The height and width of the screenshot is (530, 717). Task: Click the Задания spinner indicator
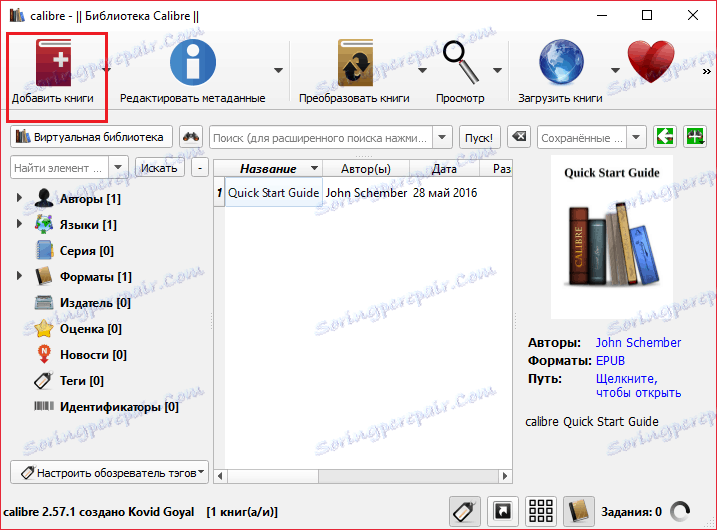680,512
